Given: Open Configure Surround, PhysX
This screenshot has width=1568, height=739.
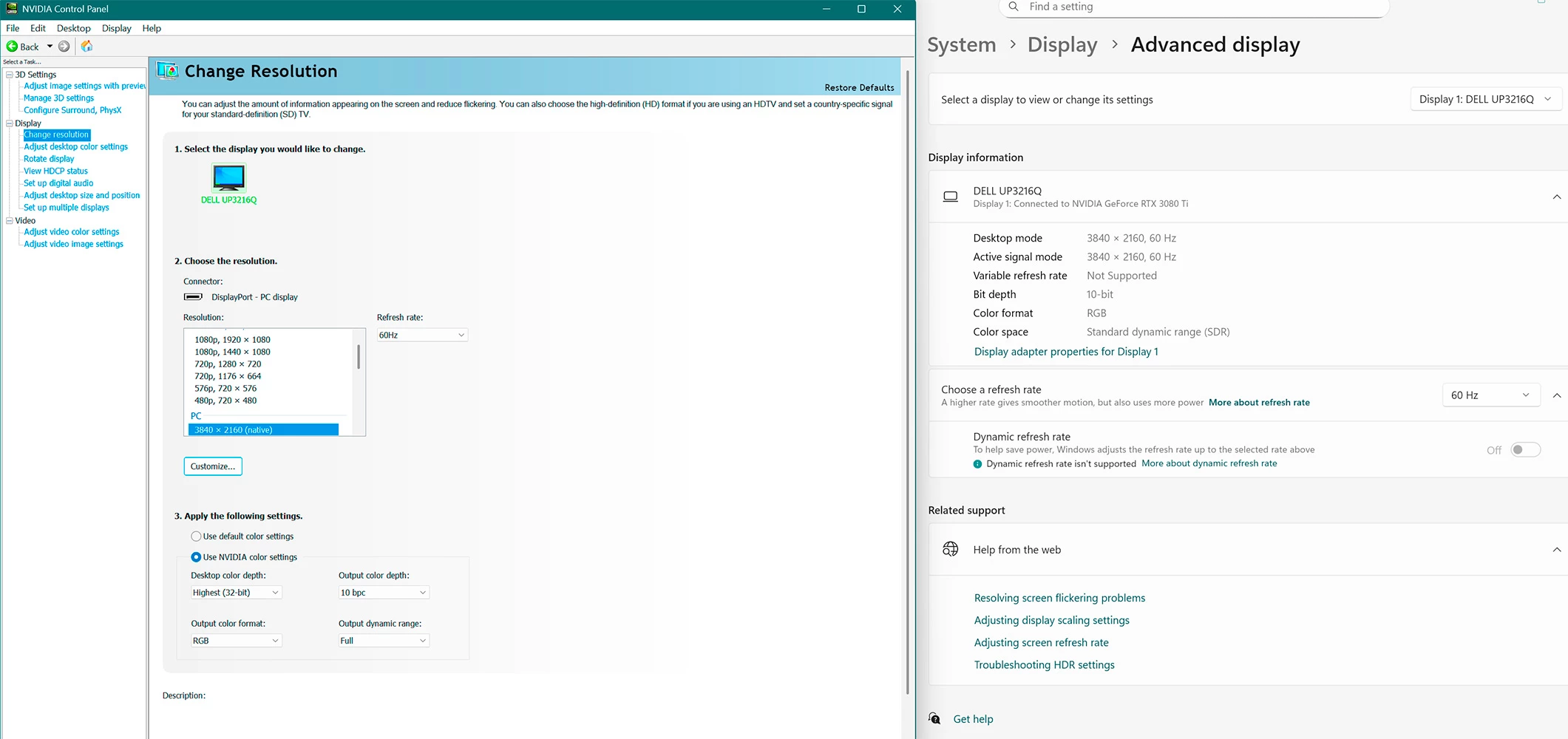Looking at the screenshot, I should (x=72, y=110).
